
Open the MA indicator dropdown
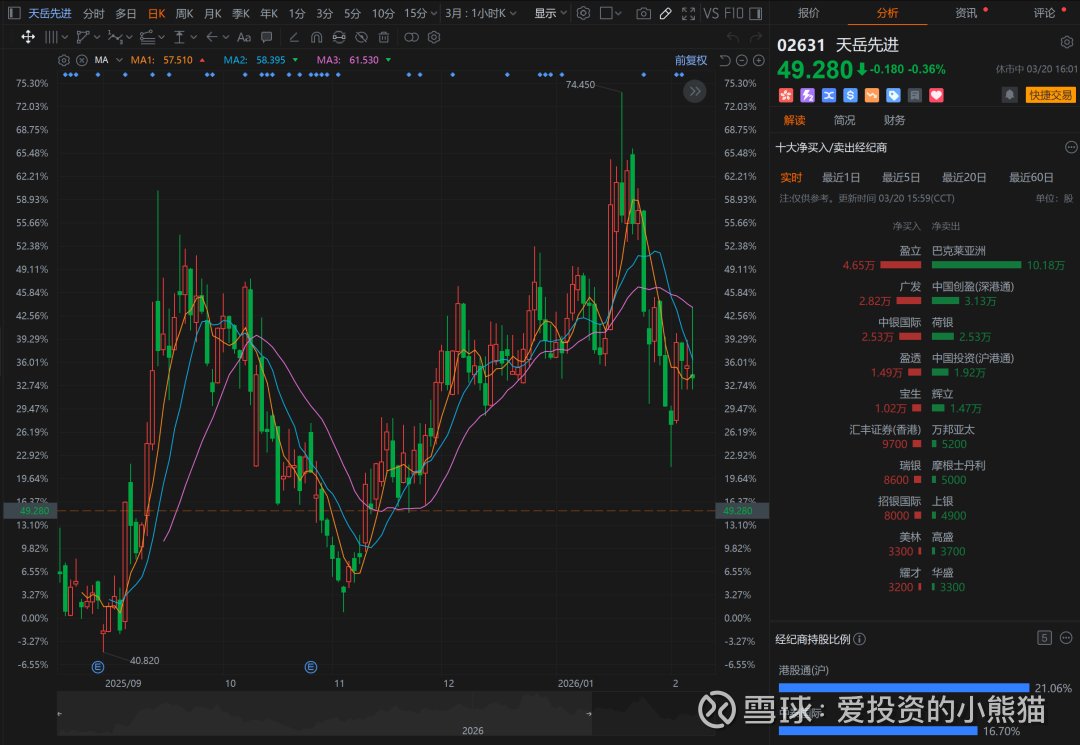coord(106,60)
